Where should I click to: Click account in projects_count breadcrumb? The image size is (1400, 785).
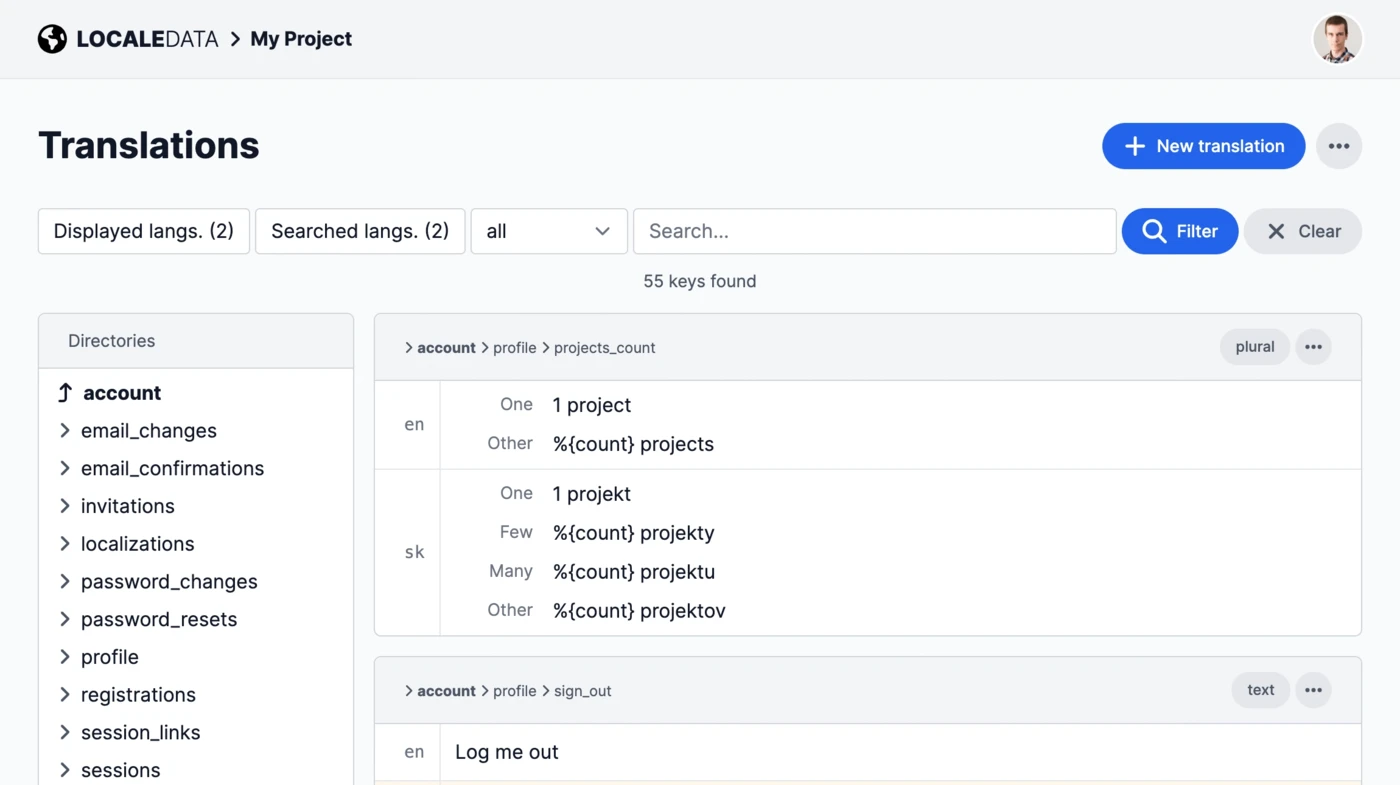(446, 348)
